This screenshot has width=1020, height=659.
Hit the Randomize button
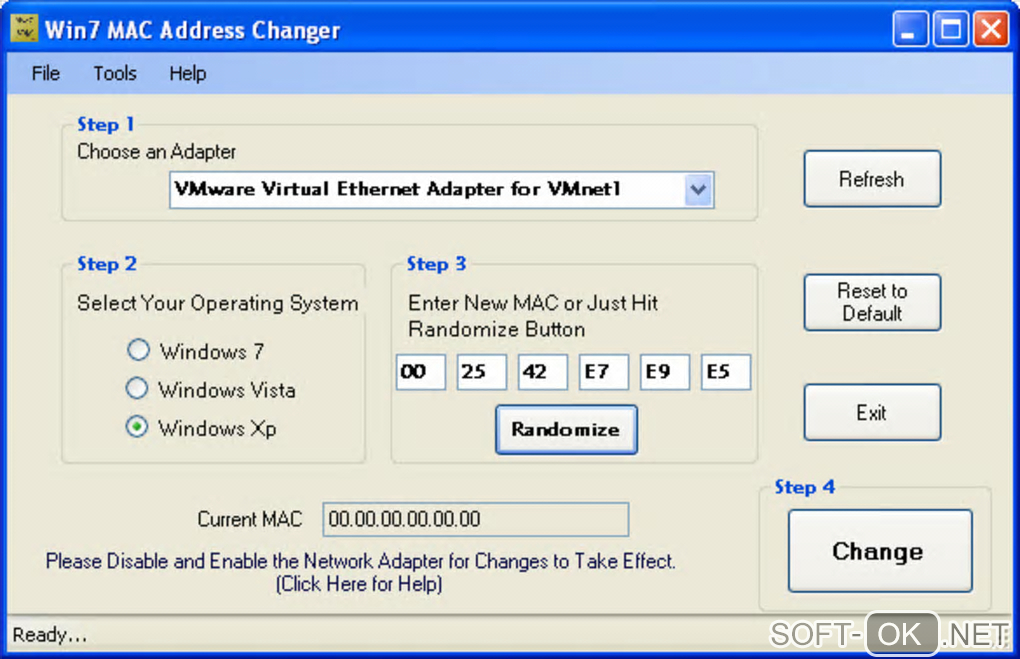(x=566, y=429)
